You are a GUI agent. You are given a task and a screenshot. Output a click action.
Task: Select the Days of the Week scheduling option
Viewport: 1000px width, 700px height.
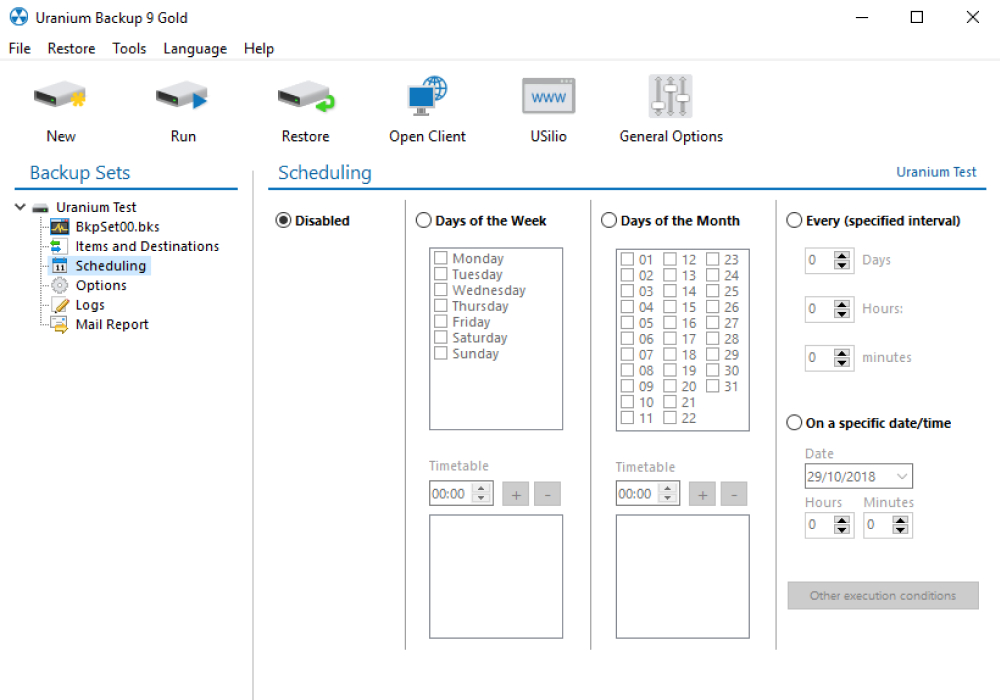(x=423, y=220)
